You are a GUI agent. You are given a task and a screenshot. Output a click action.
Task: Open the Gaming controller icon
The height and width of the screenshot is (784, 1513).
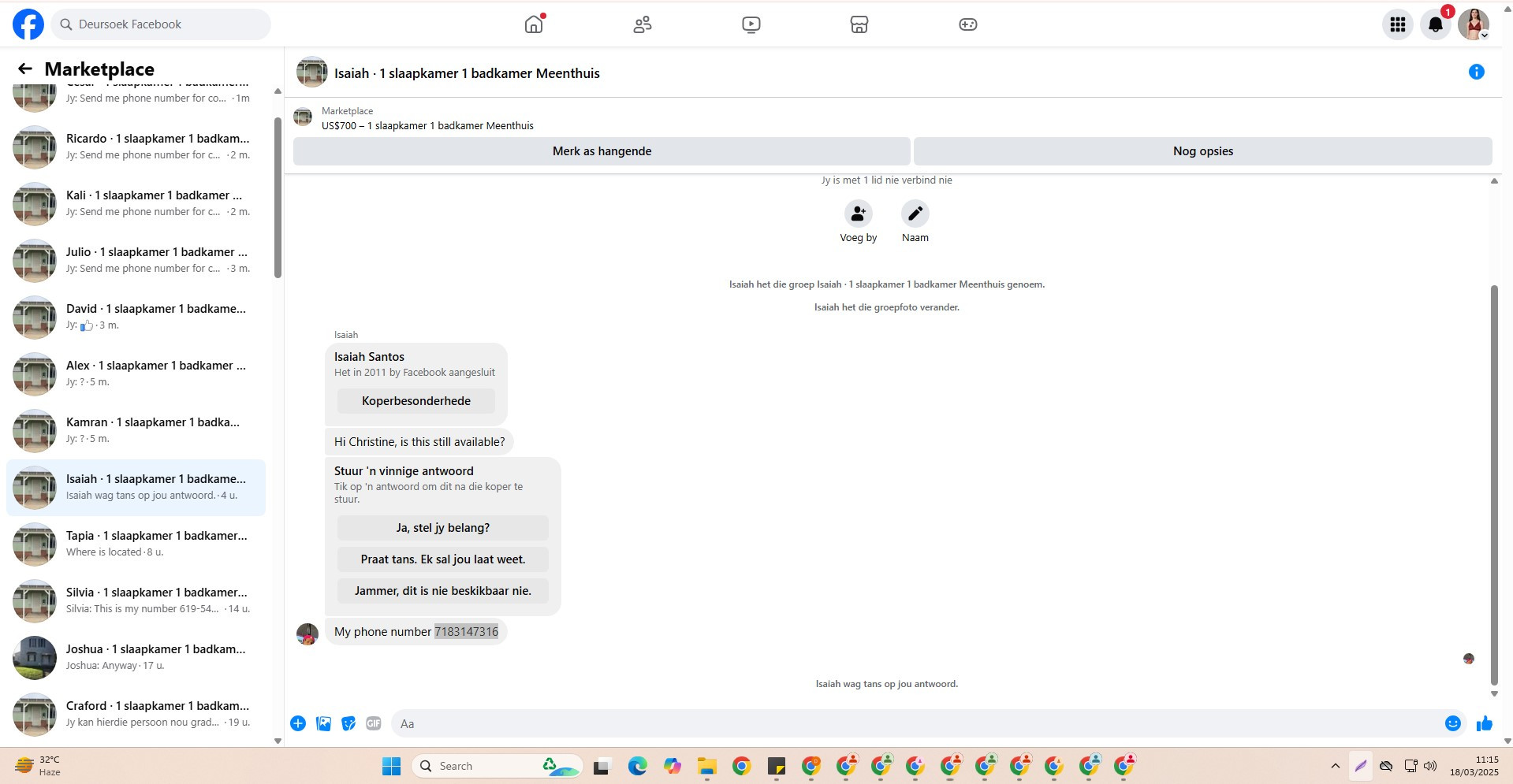click(x=968, y=24)
